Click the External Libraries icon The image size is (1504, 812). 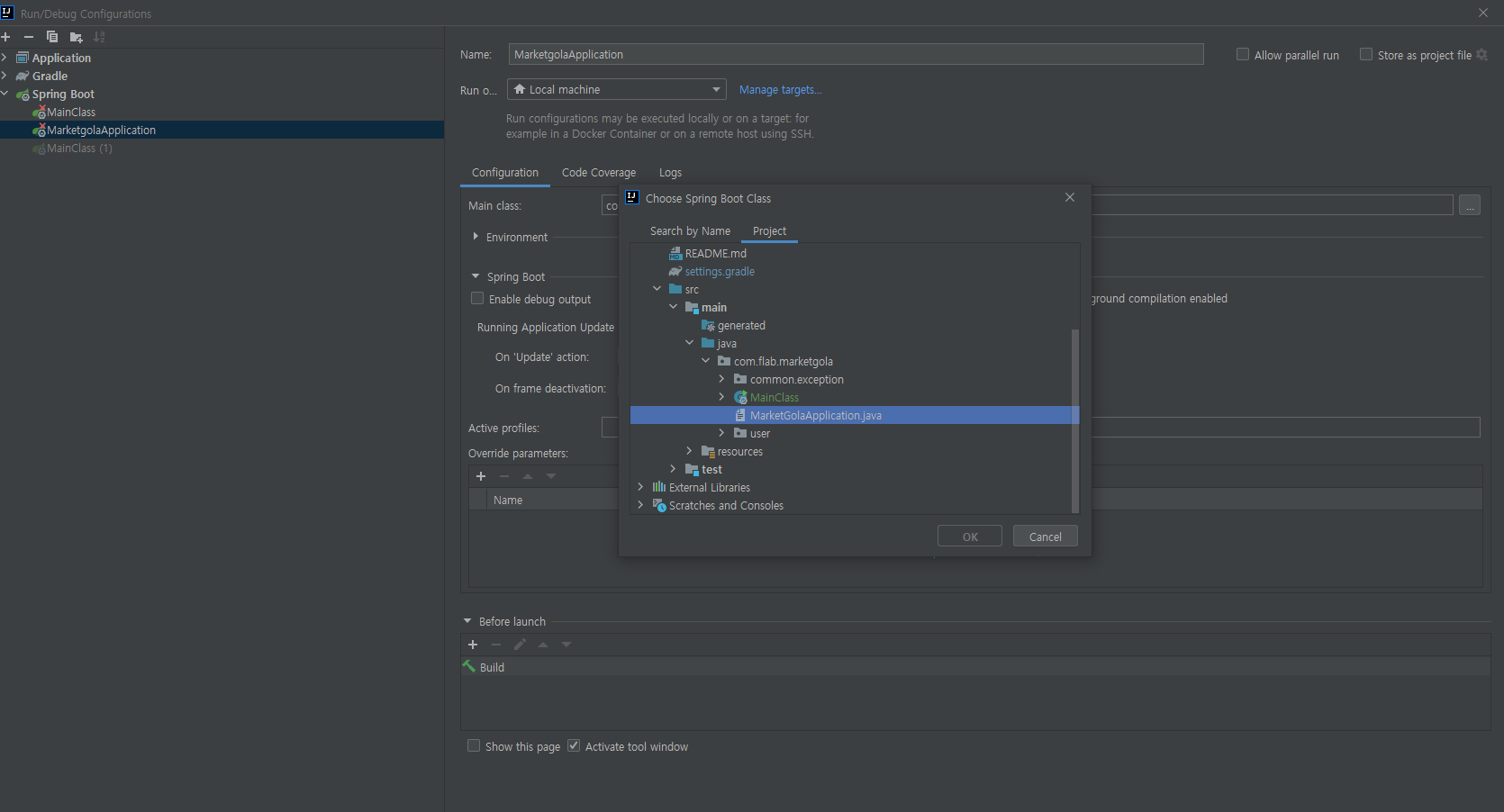[659, 487]
